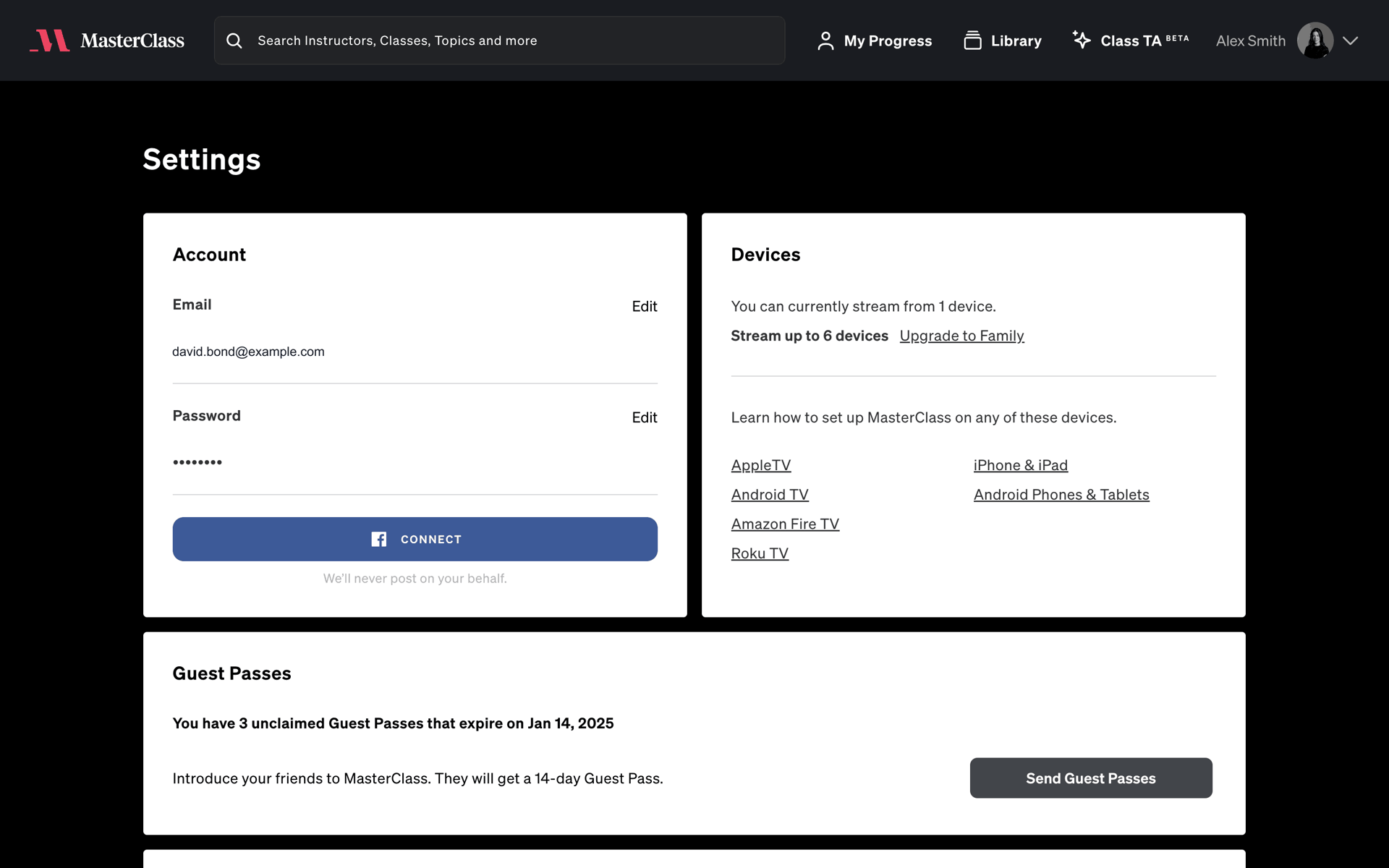1389x868 pixels.
Task: Edit the account password
Action: [645, 417]
